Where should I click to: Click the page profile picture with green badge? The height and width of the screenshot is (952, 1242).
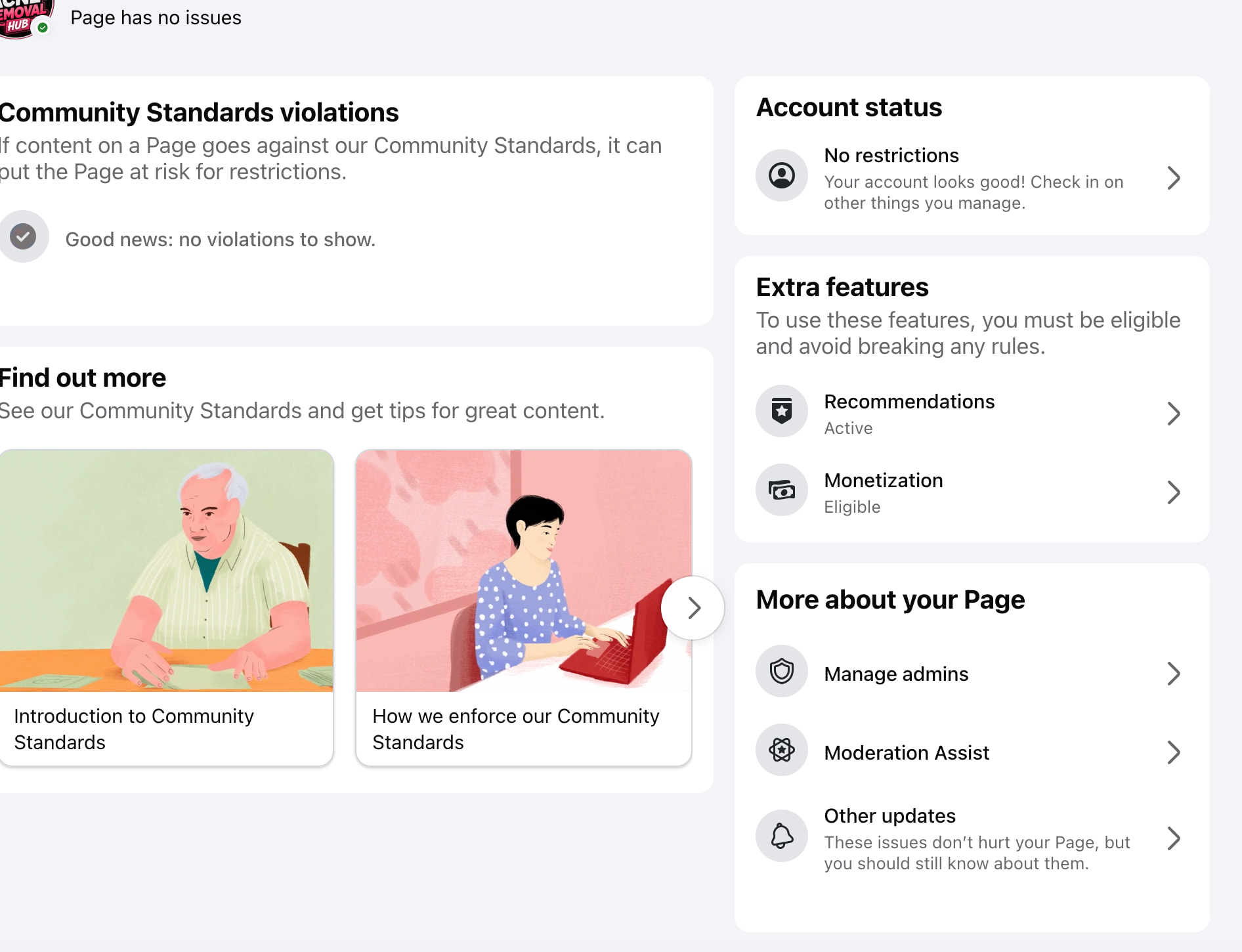[25, 18]
